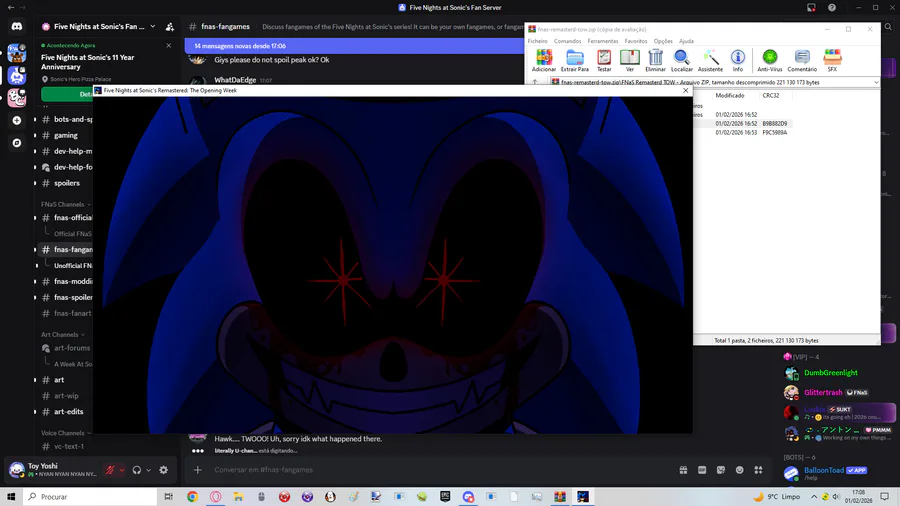Click the Localizar magnifier icon in WinRAR

click(681, 60)
